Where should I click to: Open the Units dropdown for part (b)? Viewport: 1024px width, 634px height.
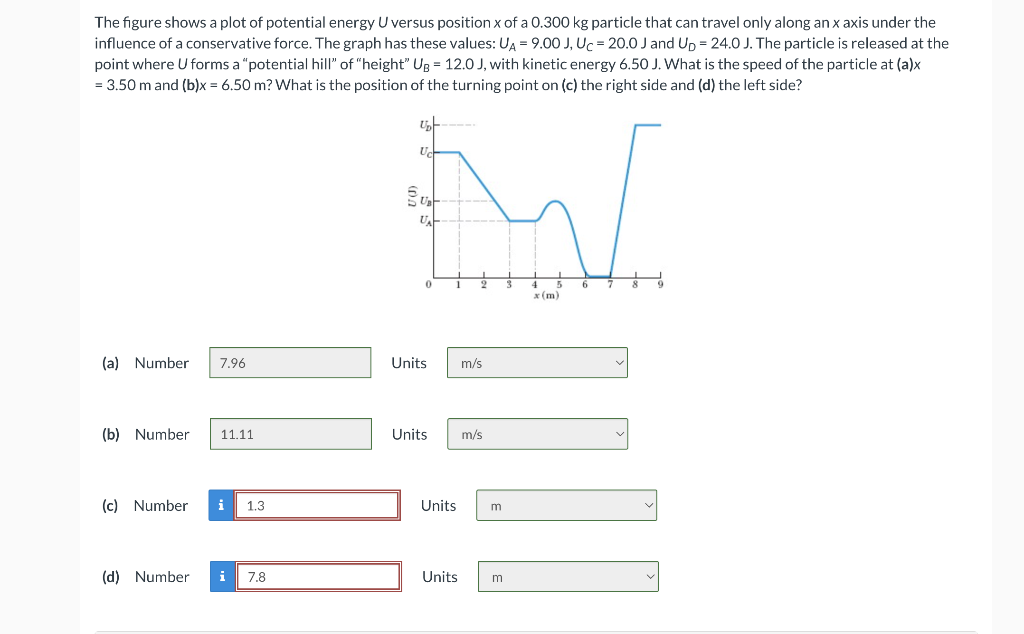tap(537, 434)
